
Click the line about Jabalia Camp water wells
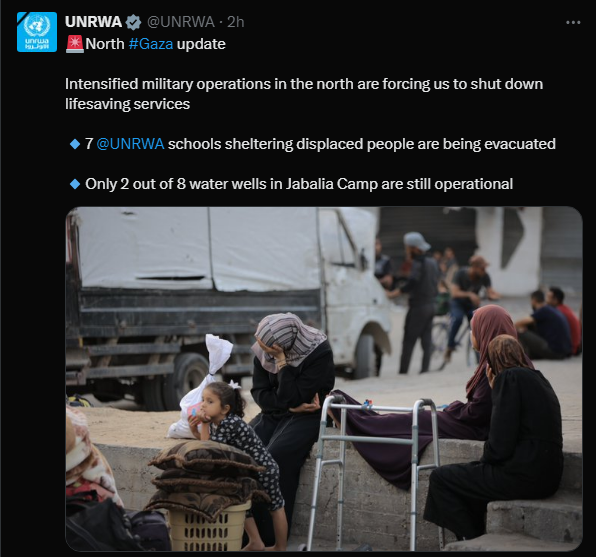coord(299,184)
